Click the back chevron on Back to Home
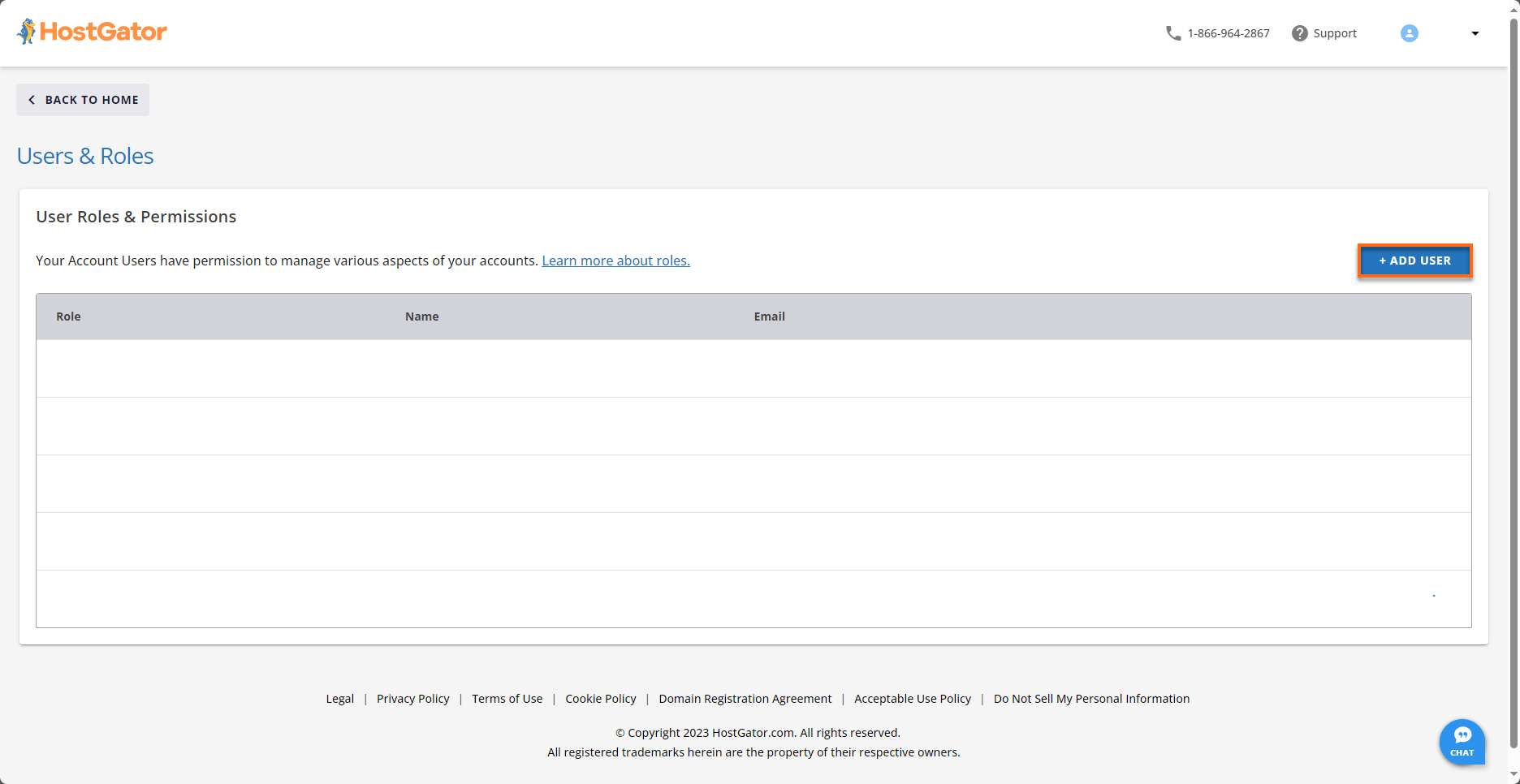This screenshot has width=1520, height=784. pyautogui.click(x=32, y=99)
